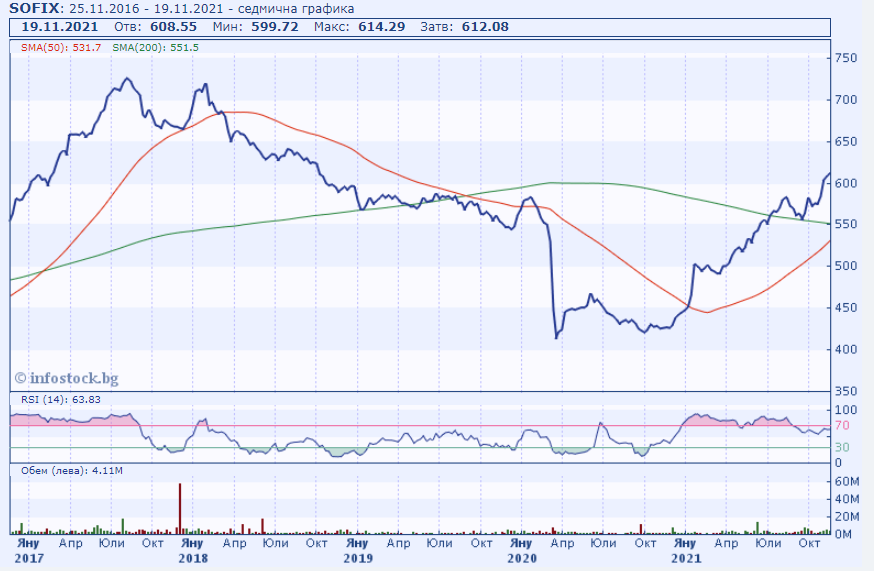Viewport: 874px width, 571px height.
Task: Click the 60M volume axis label
Action: coord(847,481)
